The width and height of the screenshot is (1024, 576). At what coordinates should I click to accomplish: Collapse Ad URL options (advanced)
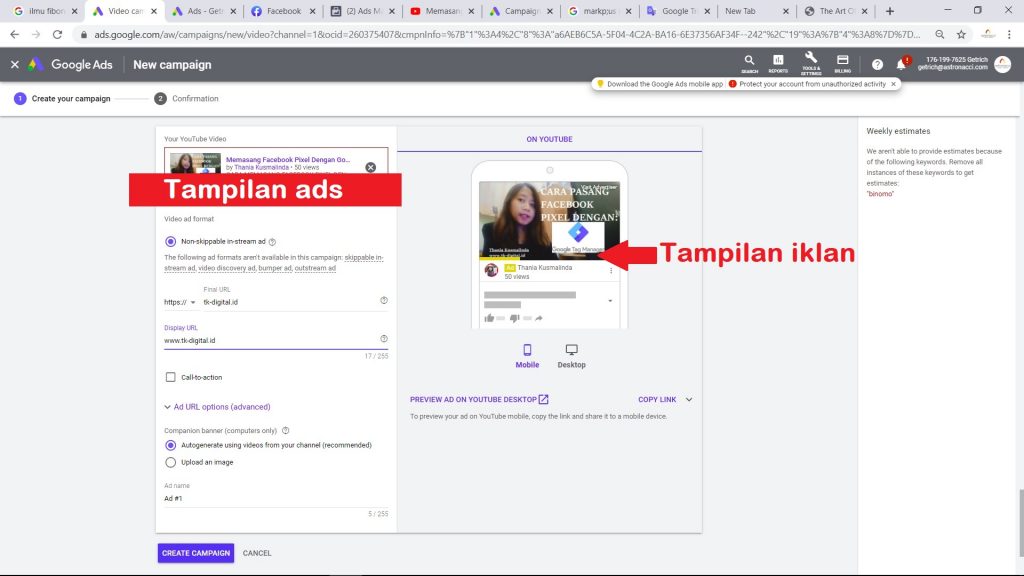click(x=216, y=407)
